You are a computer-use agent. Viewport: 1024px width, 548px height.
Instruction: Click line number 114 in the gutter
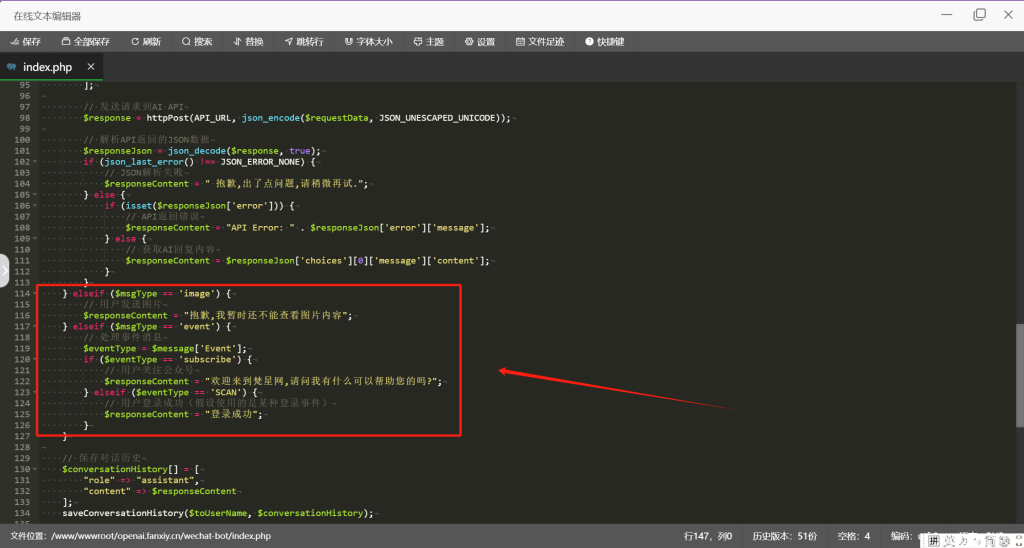(x=24, y=294)
